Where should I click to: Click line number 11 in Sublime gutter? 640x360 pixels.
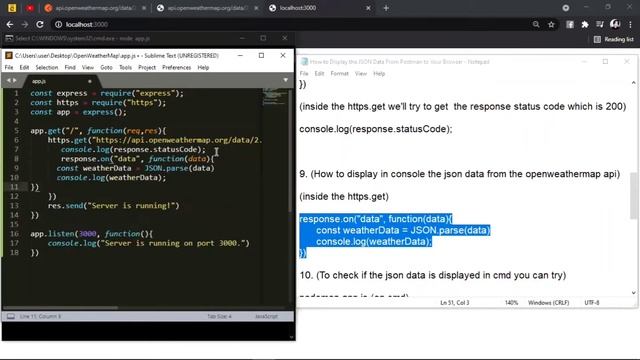(x=14, y=187)
